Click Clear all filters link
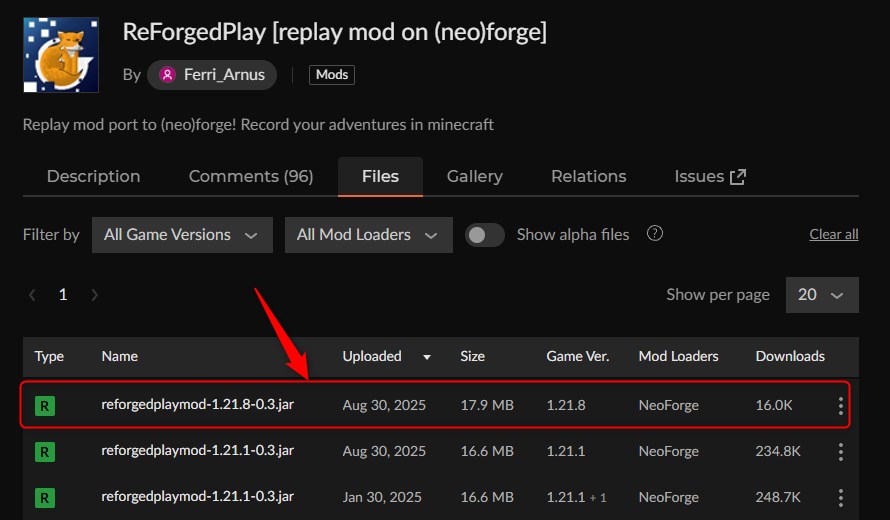Image resolution: width=890 pixels, height=520 pixels. (x=834, y=235)
